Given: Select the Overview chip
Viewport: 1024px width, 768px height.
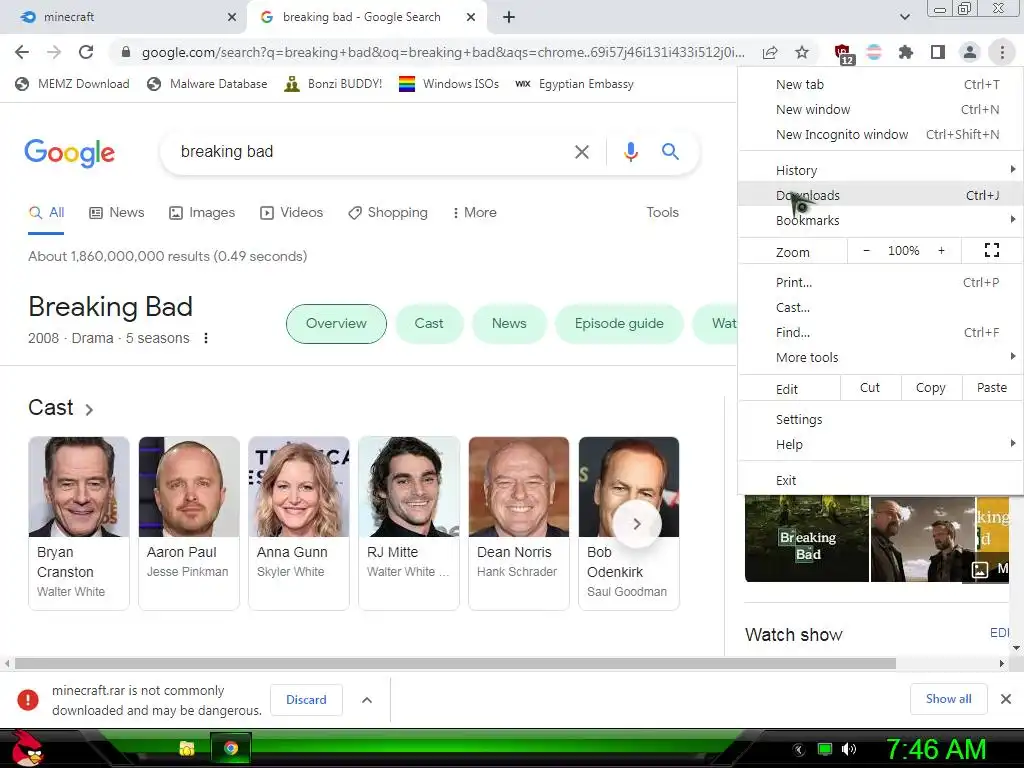Looking at the screenshot, I should pyautogui.click(x=336, y=324).
